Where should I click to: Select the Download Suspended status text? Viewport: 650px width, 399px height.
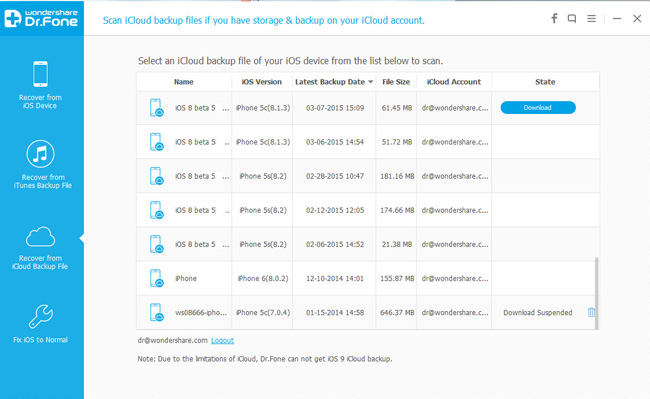click(x=538, y=313)
